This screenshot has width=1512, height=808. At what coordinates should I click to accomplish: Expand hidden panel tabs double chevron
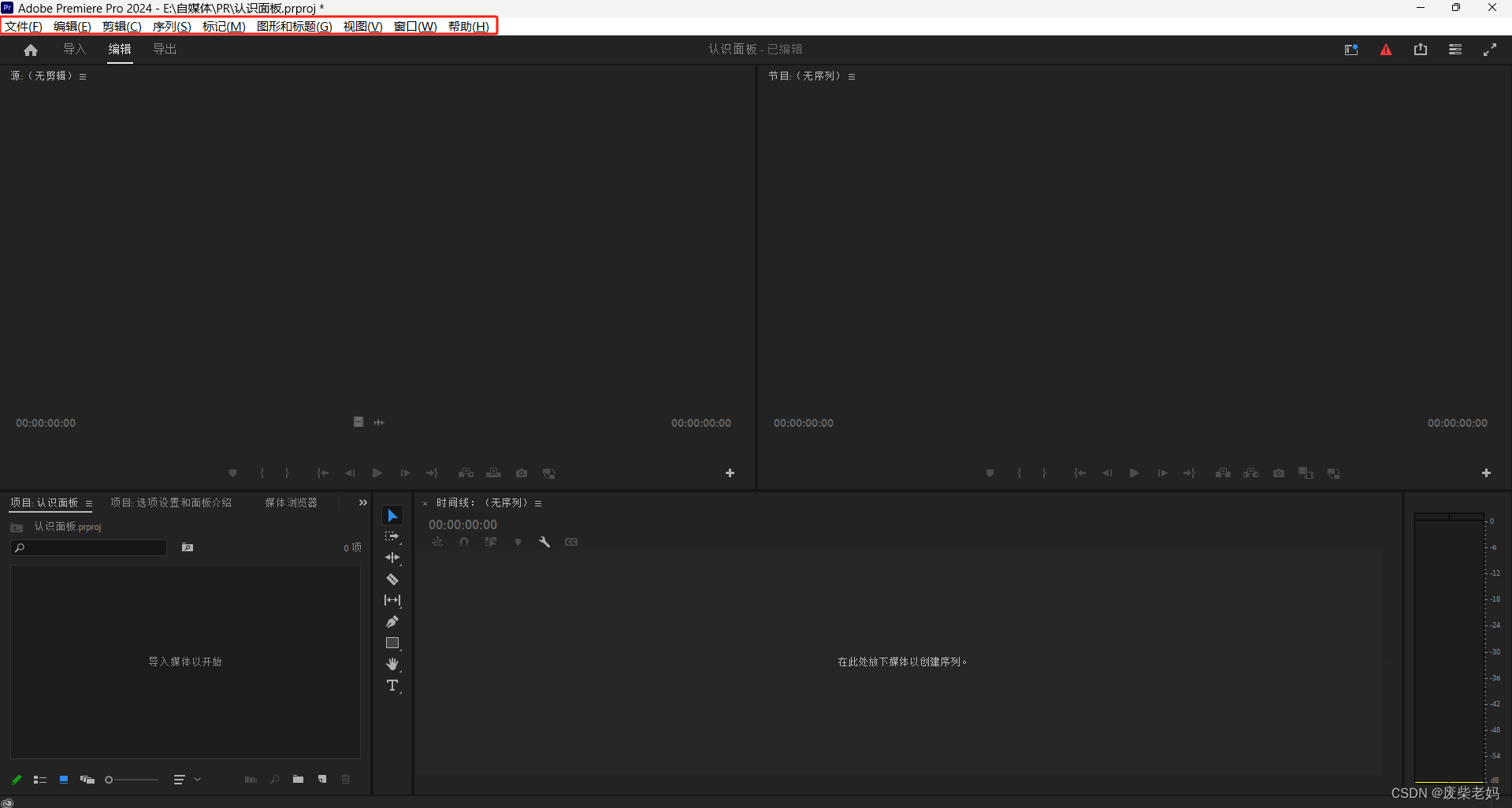[x=363, y=502]
